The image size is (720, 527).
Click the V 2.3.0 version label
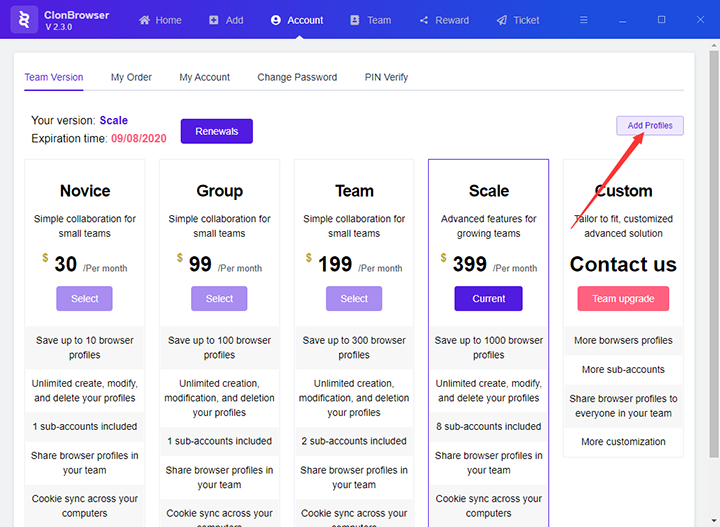pyautogui.click(x=59, y=27)
